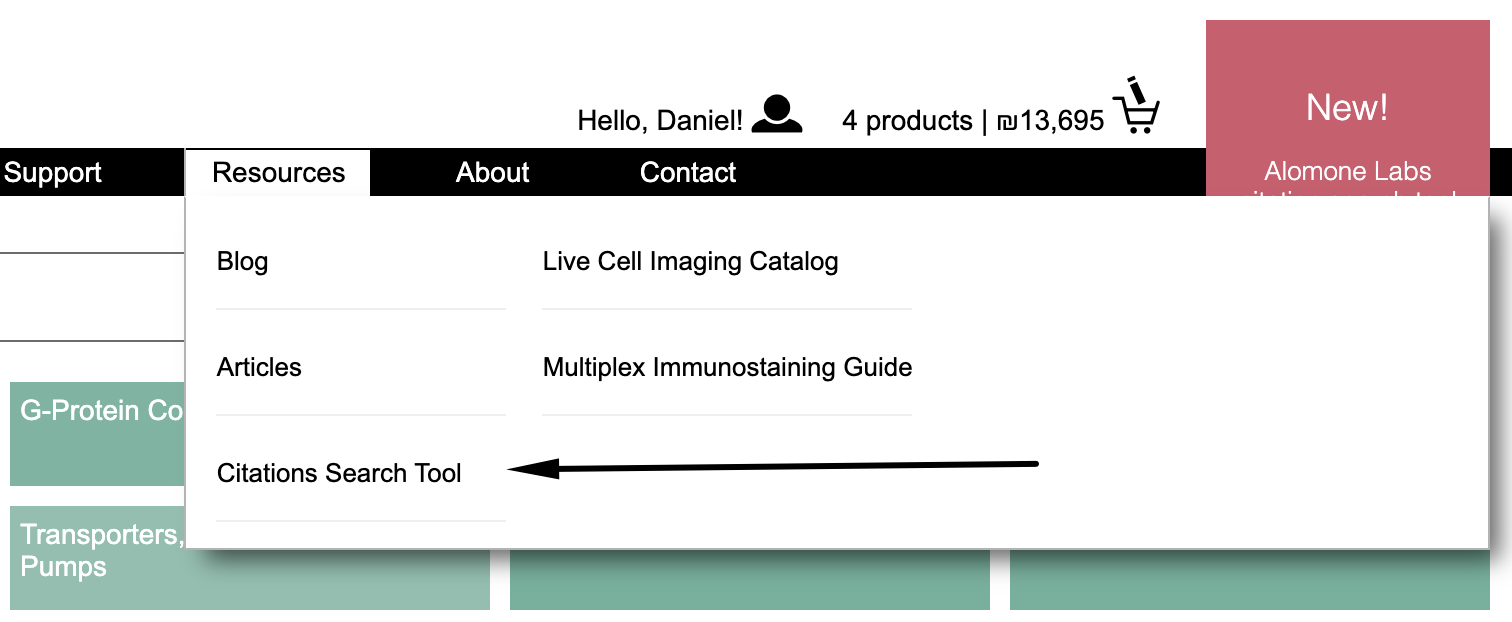Open the shopping cart icon

(x=1136, y=107)
